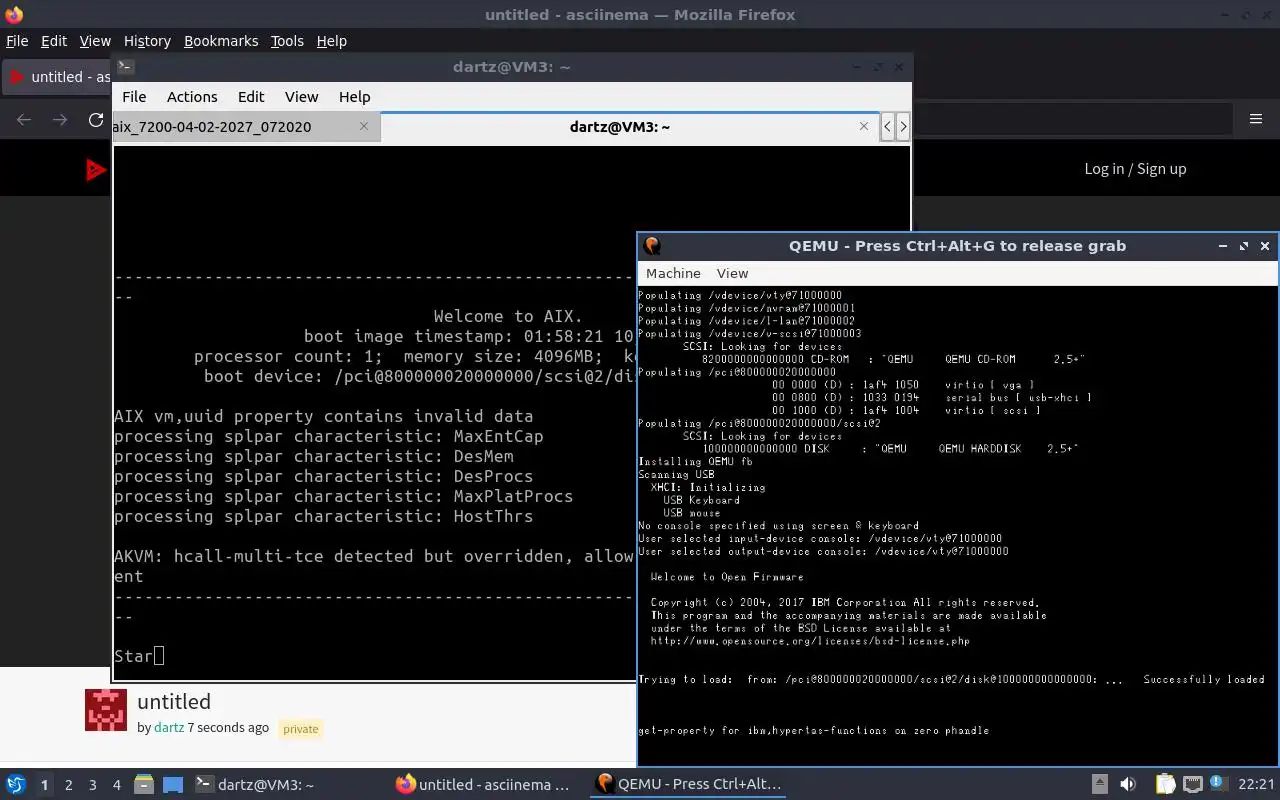Click the notification tray icon with badge
Viewport: 1280px width, 800px height.
pyautogui.click(x=1219, y=785)
